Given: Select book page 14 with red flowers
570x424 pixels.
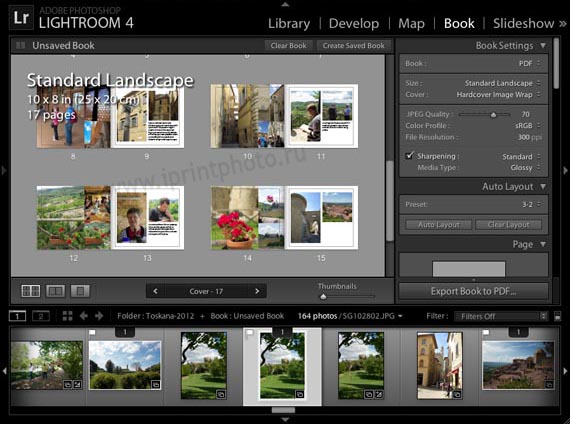Looking at the screenshot, I should coord(248,218).
